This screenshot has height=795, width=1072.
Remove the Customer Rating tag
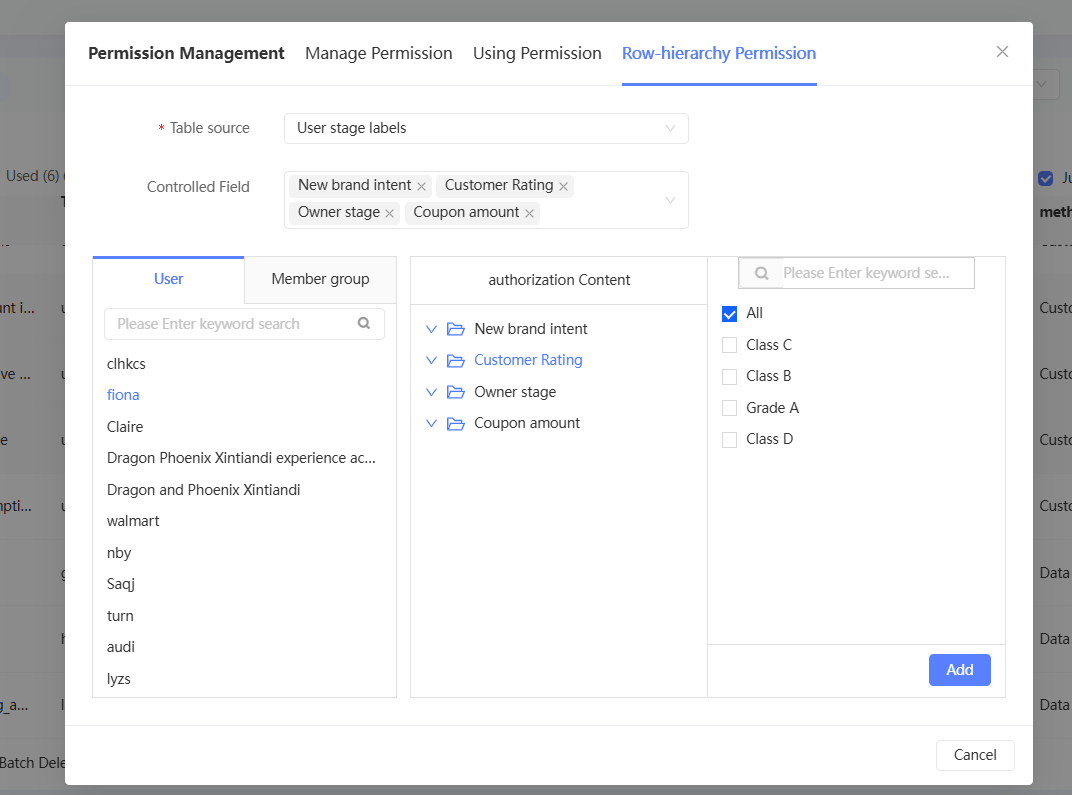[564, 186]
